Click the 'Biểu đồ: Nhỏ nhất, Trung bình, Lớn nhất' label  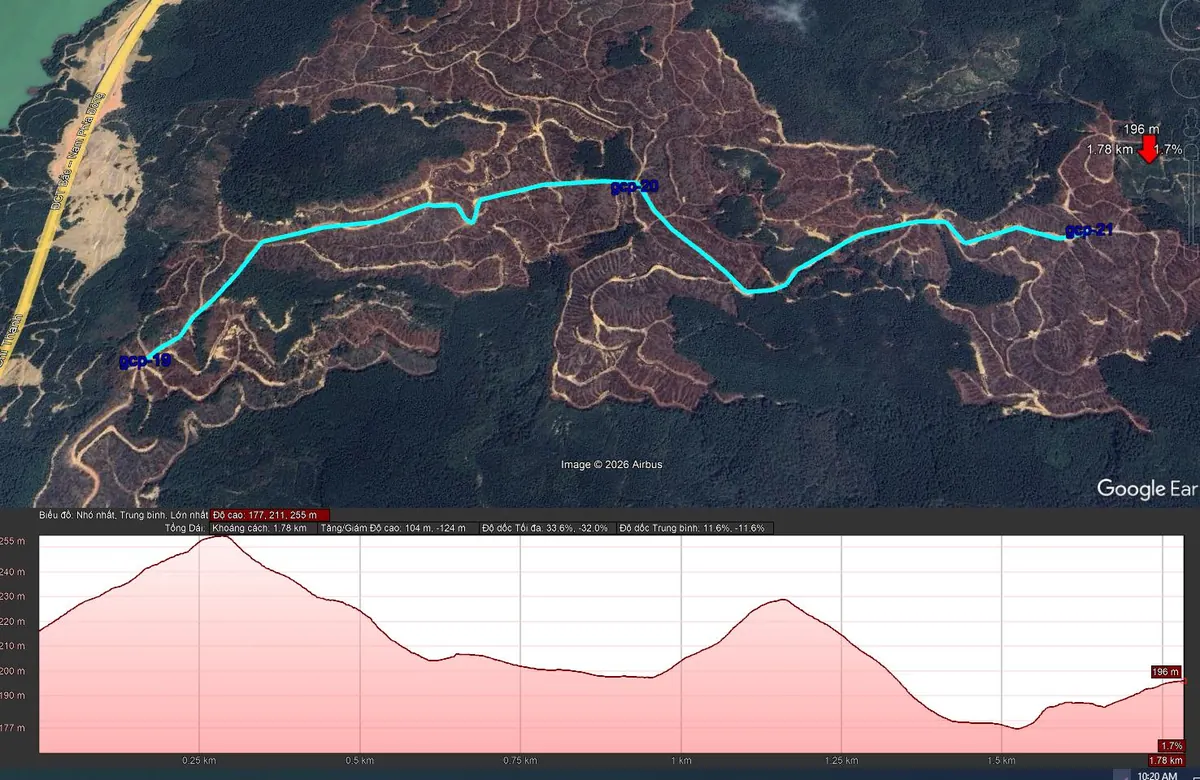click(123, 515)
